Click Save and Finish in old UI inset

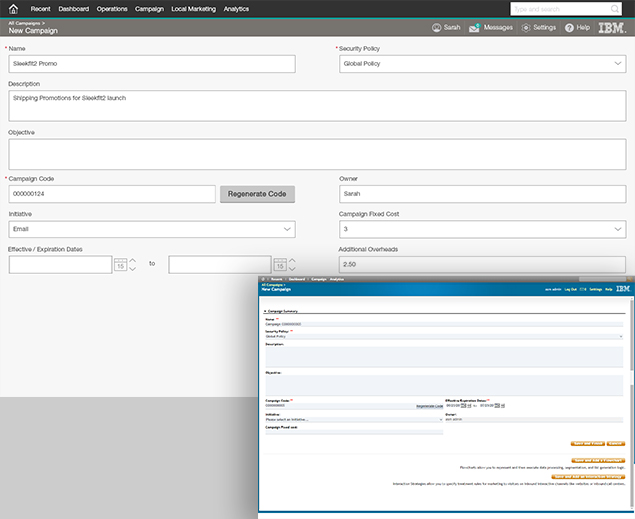coord(588,444)
